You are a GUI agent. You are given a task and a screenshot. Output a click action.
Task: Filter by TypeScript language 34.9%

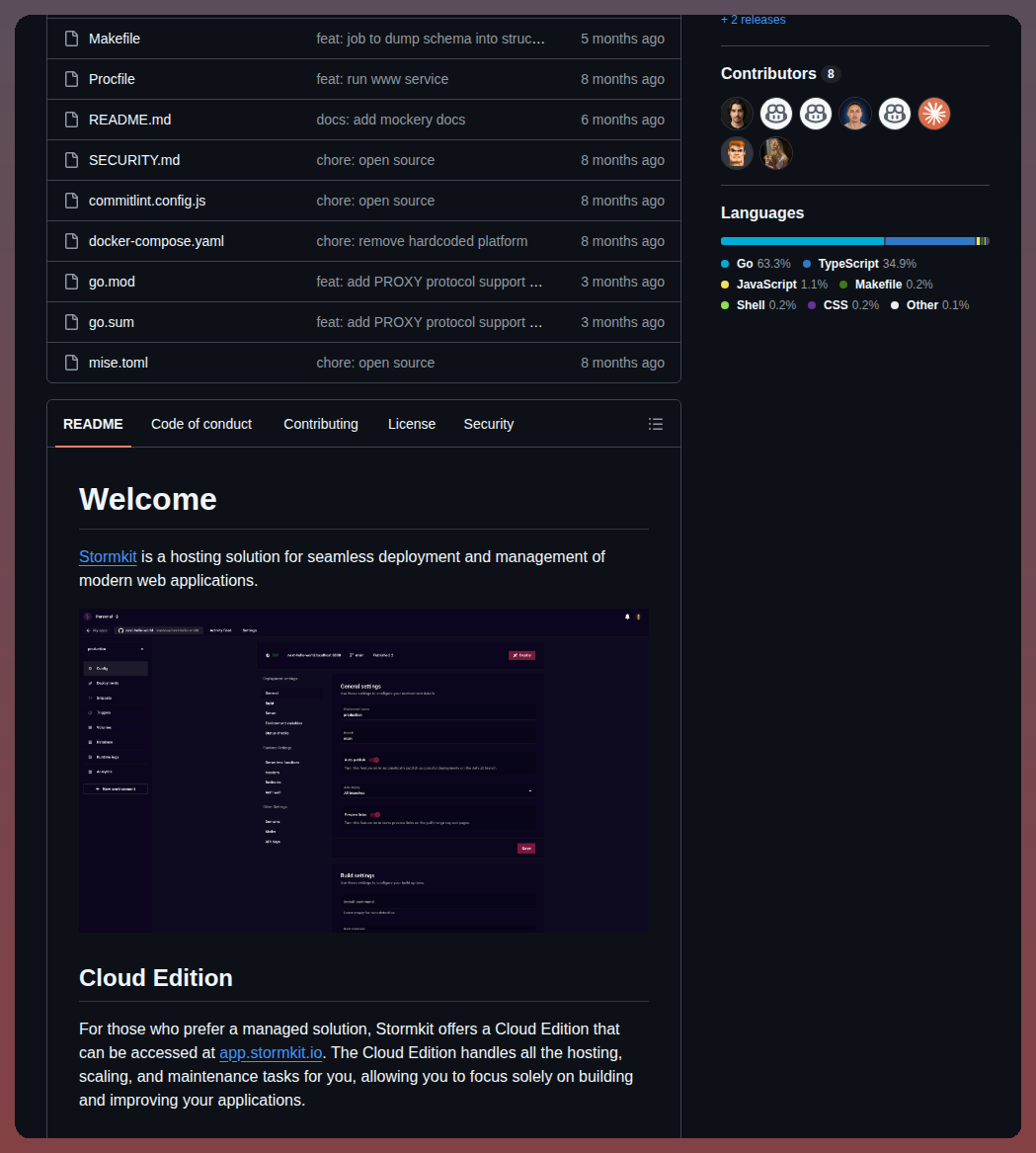pos(859,264)
